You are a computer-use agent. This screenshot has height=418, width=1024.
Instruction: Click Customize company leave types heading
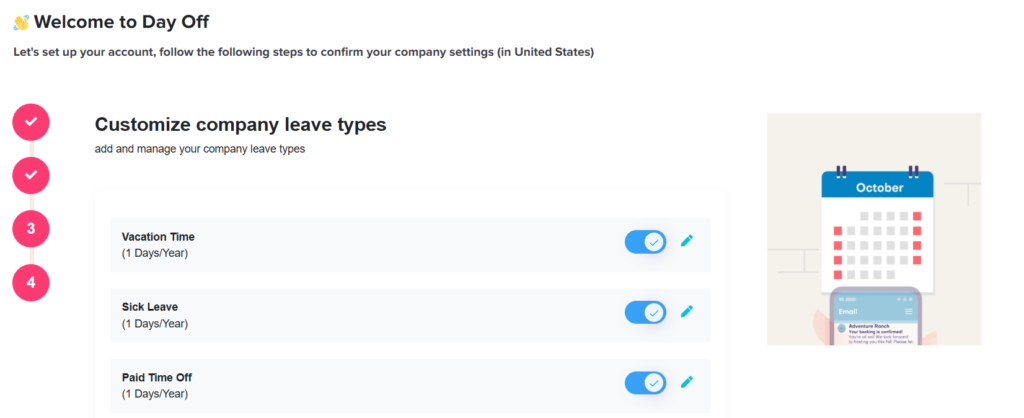tap(240, 125)
